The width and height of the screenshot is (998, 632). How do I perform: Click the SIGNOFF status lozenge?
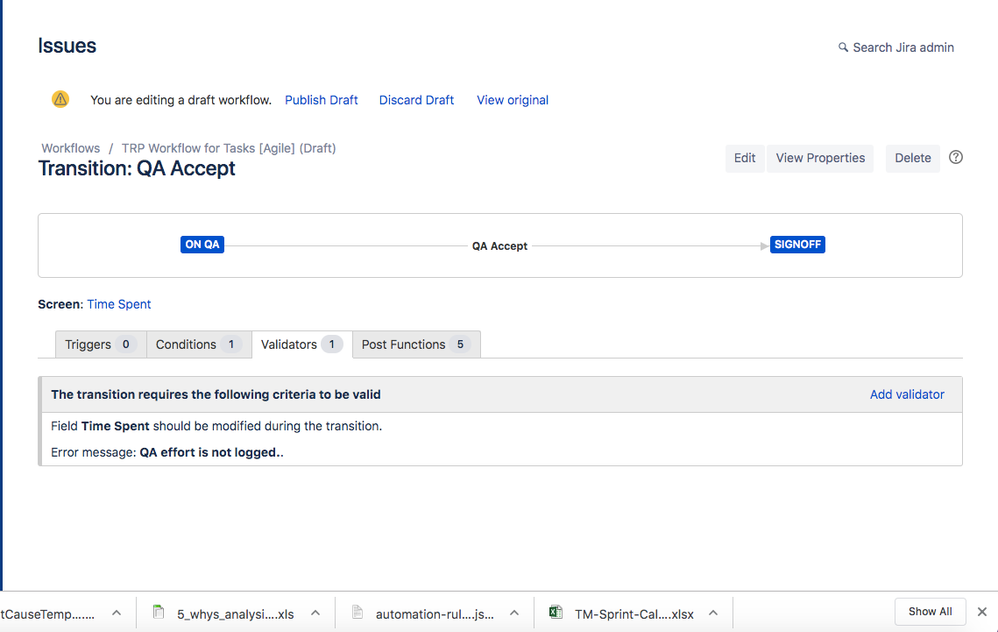798,244
